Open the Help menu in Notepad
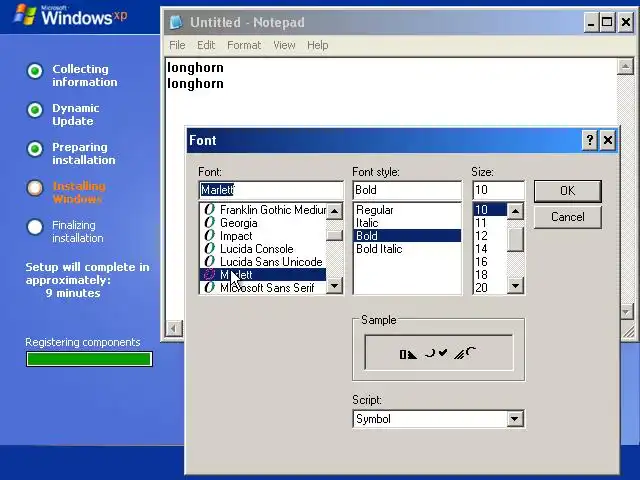Screen dimensions: 640x480 pos(318,45)
